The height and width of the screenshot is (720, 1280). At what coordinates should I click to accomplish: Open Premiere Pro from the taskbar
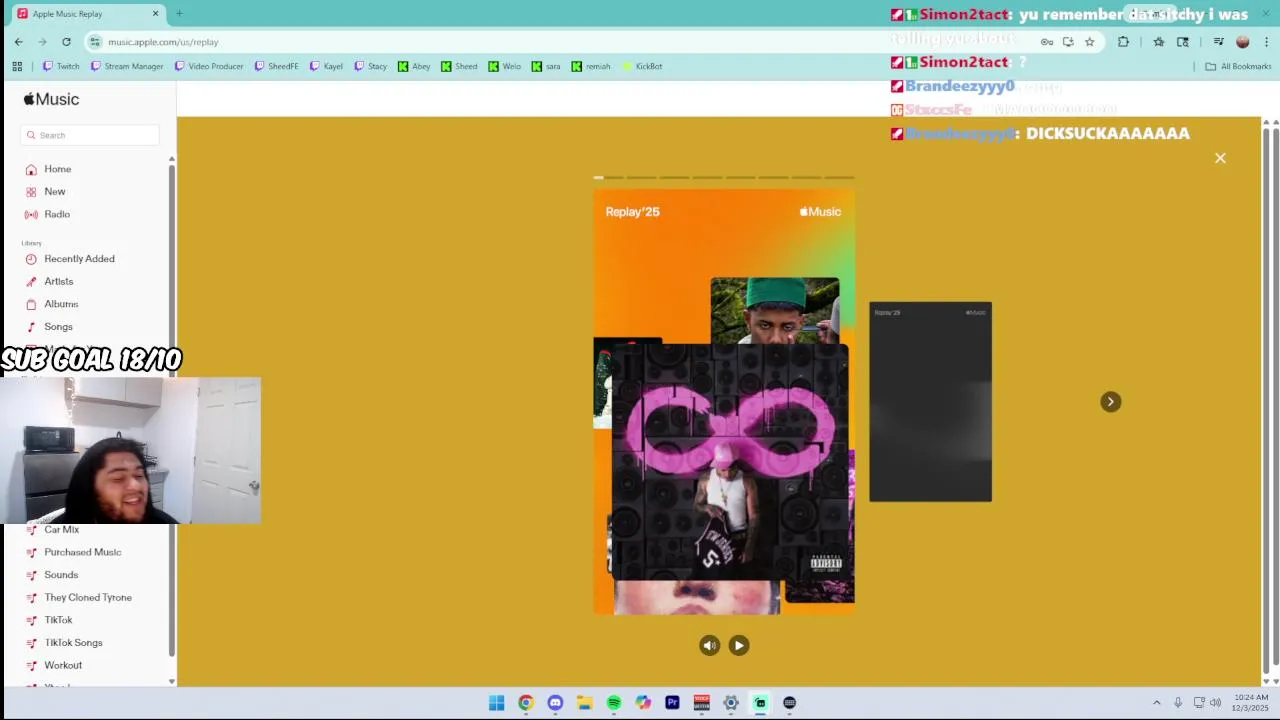point(672,703)
